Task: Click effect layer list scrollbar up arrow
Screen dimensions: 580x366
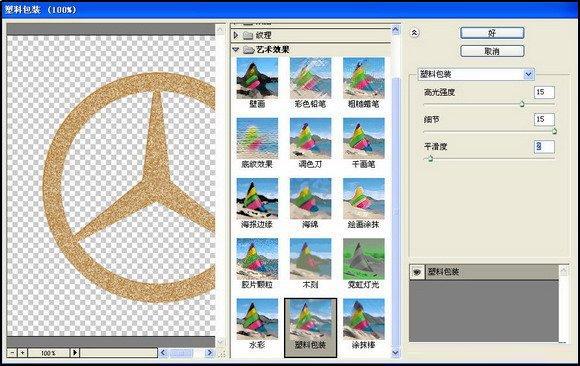Action: [563, 271]
